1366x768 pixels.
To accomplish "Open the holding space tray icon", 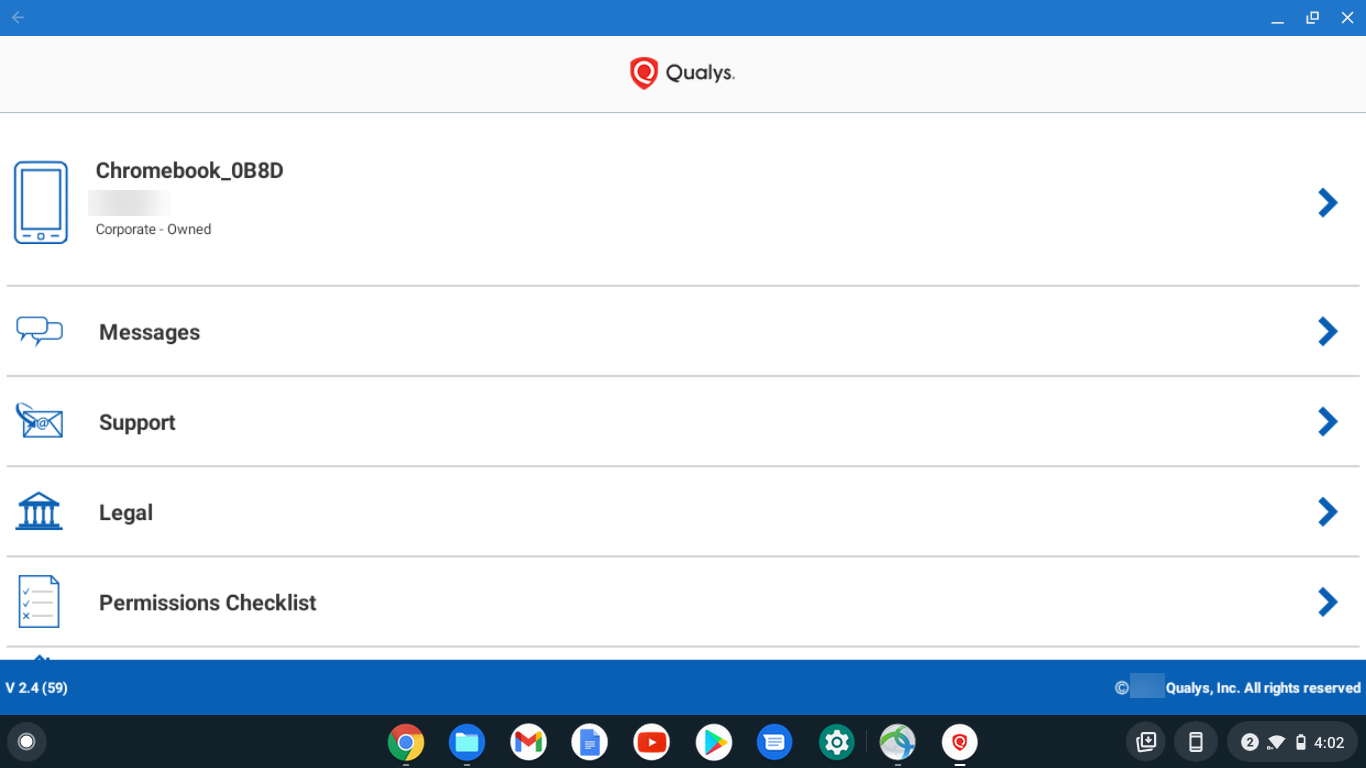I will click(1146, 742).
